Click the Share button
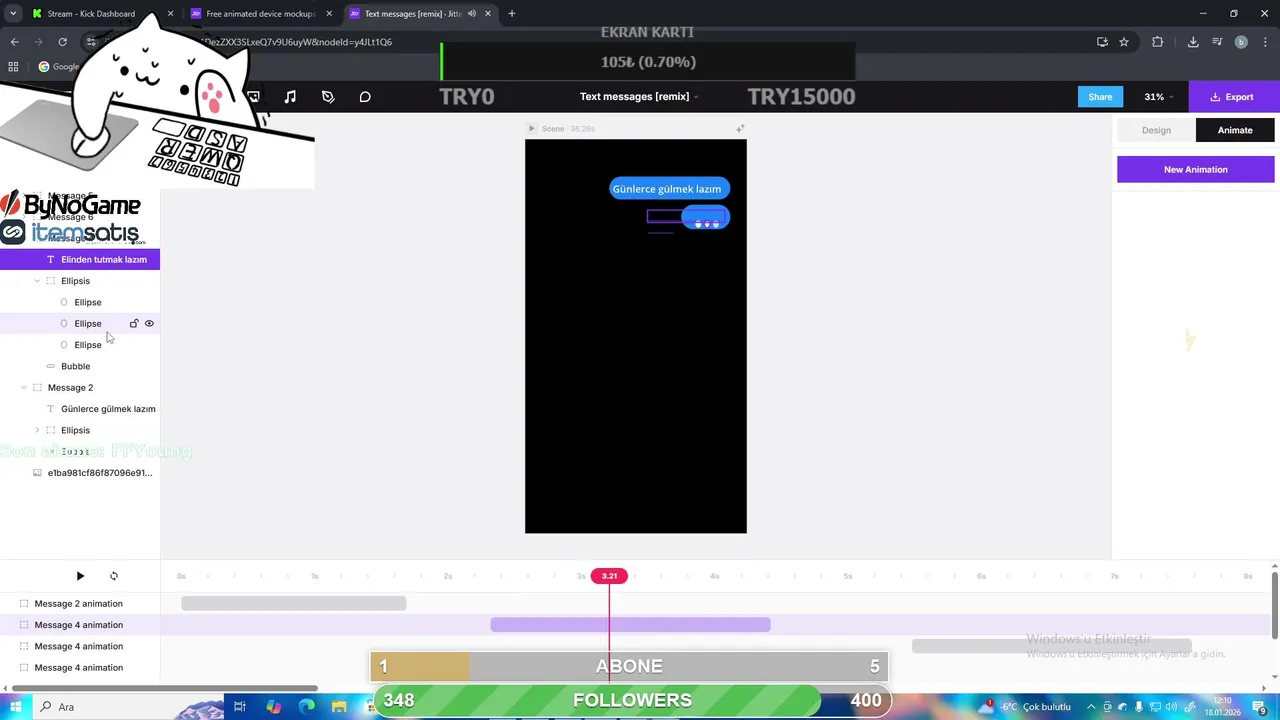 (x=1100, y=97)
